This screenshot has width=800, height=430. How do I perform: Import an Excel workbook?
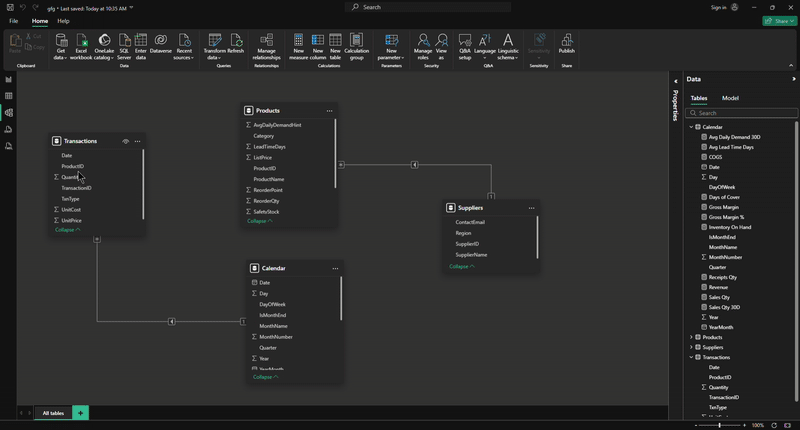(81, 46)
